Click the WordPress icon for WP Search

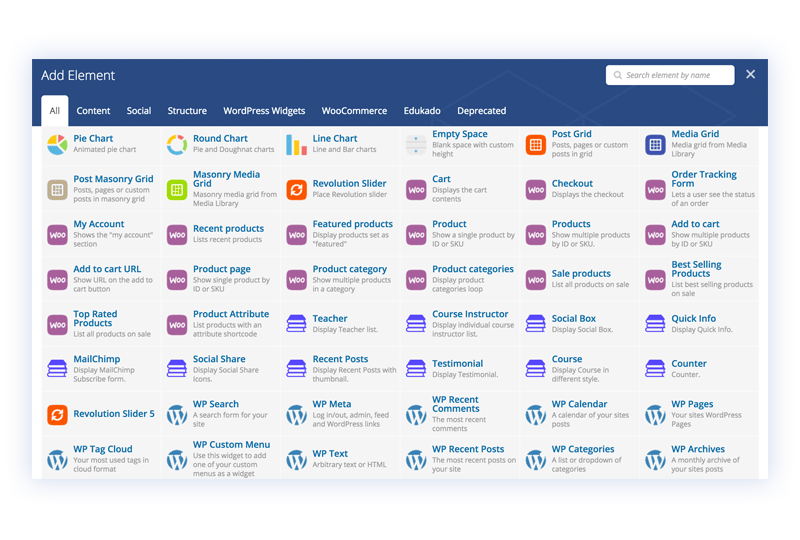pyautogui.click(x=177, y=415)
